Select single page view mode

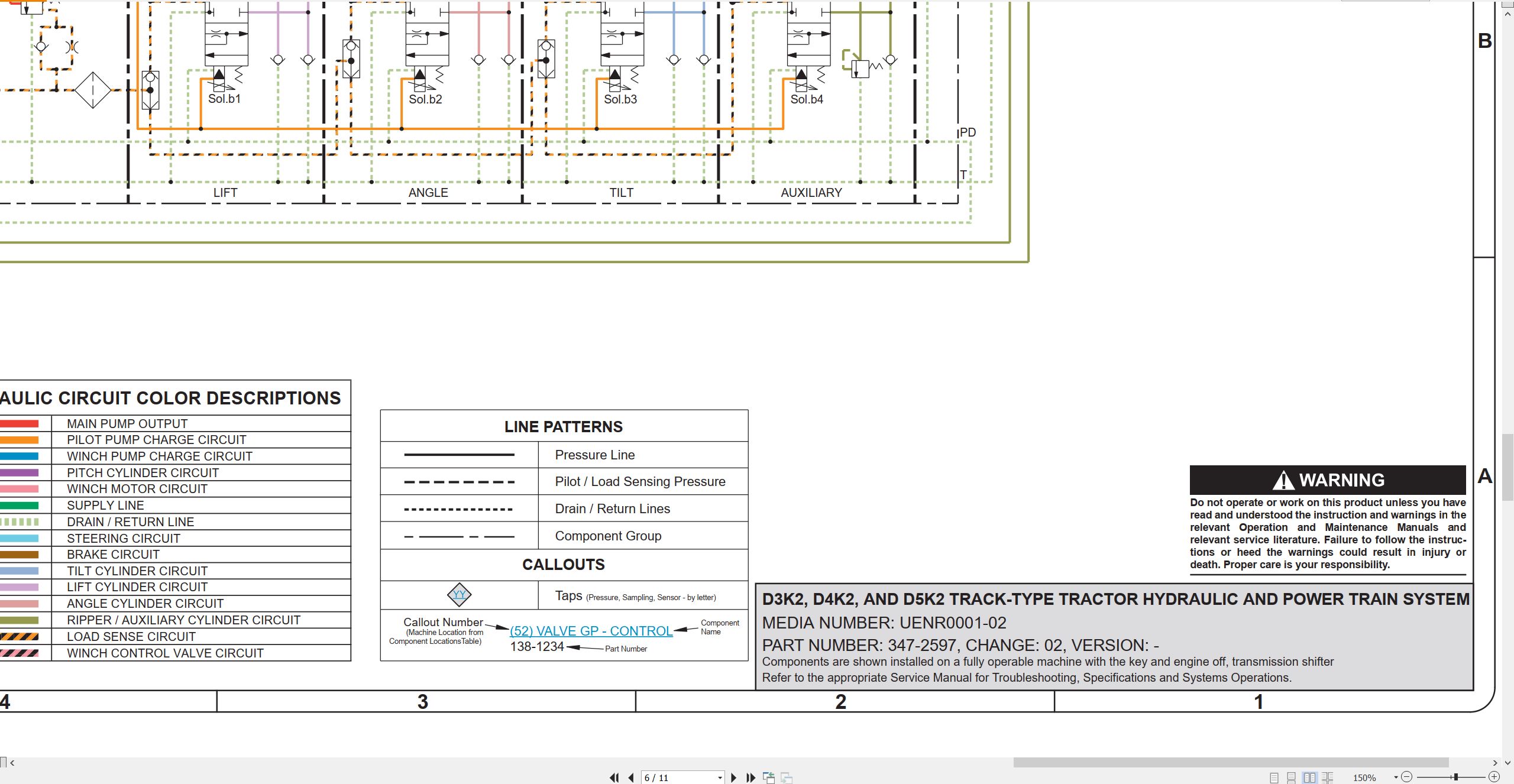coord(1274,777)
